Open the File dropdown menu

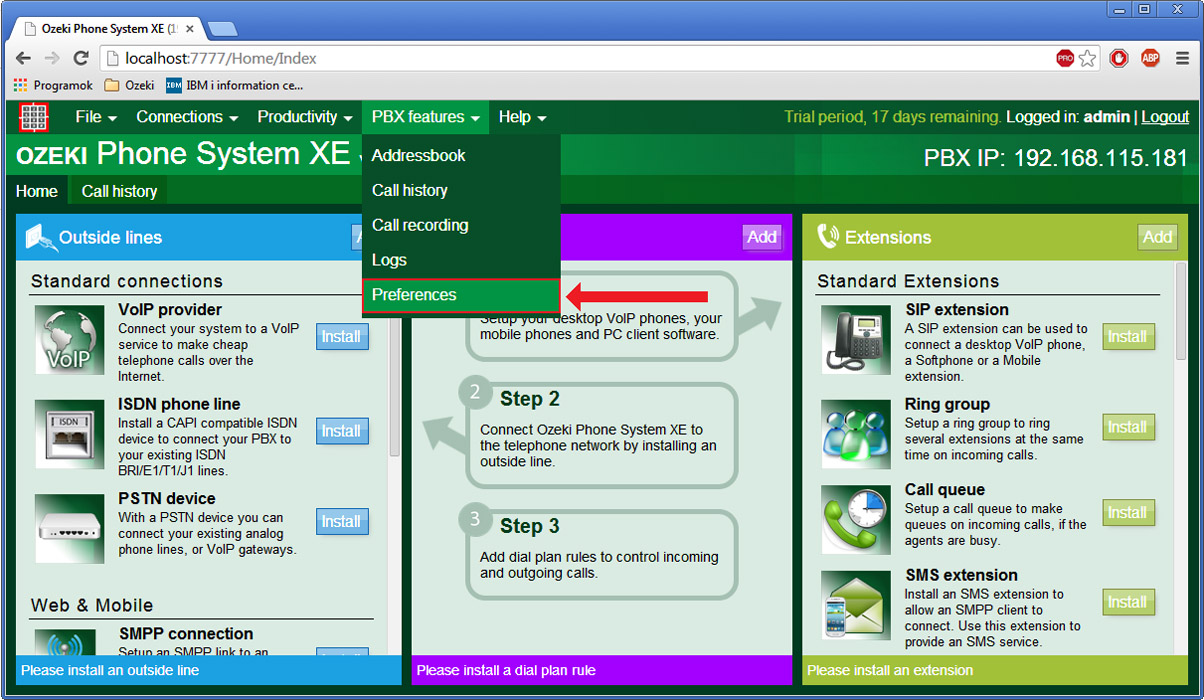[96, 117]
